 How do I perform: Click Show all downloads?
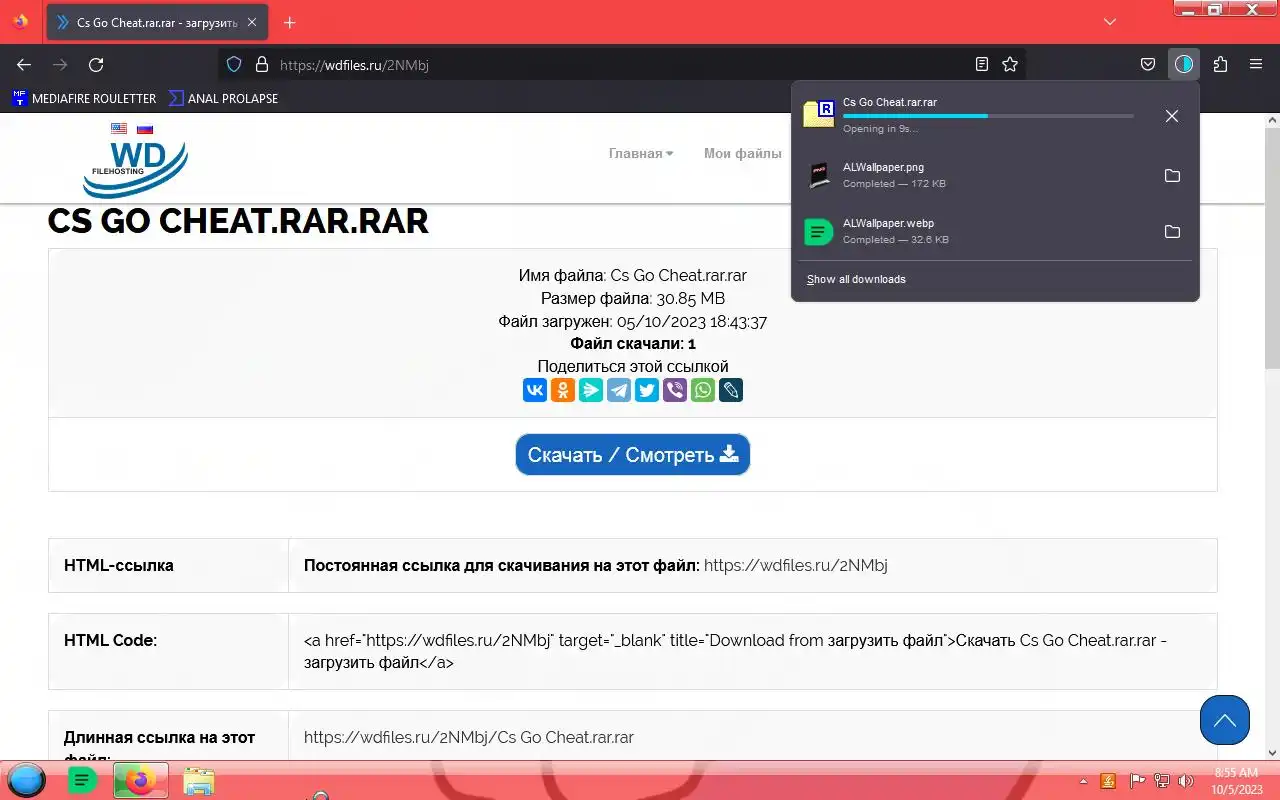856,279
